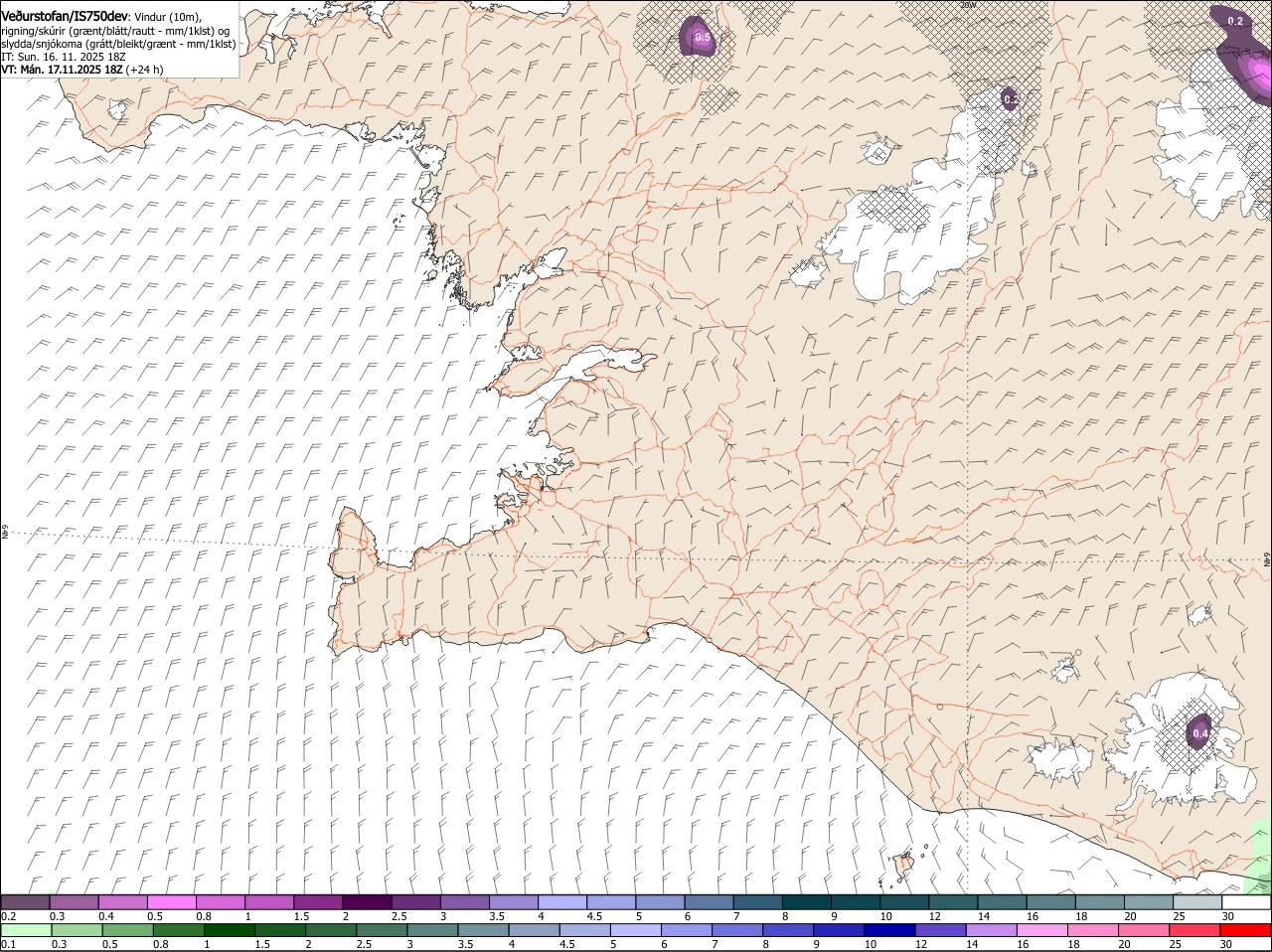The width and height of the screenshot is (1272, 952).
Task: Click the 0.2 label in the top-right corner cell
Action: 1235,21
